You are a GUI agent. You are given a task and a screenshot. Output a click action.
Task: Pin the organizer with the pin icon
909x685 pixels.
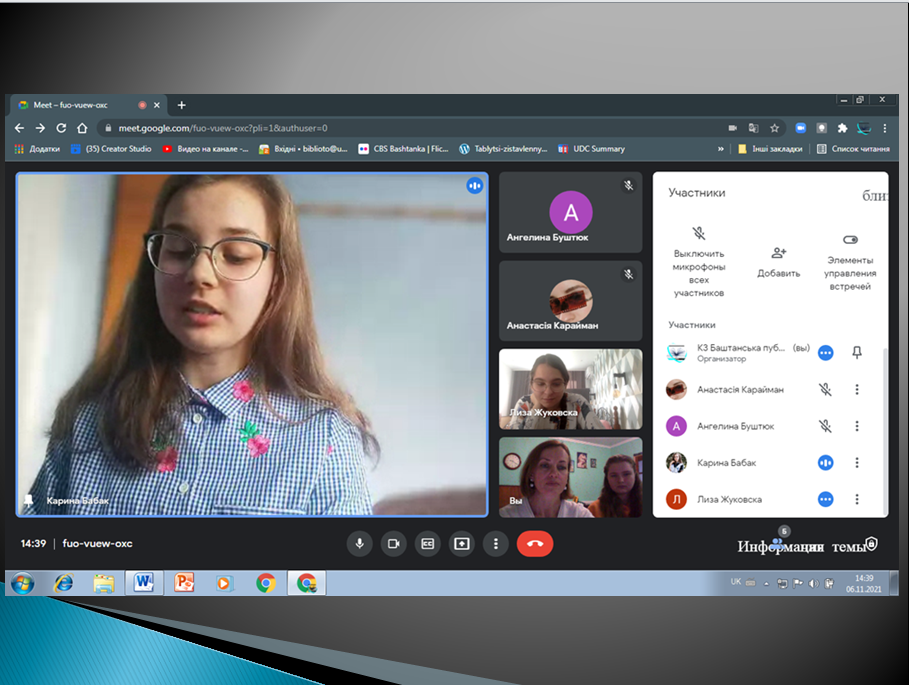[856, 352]
